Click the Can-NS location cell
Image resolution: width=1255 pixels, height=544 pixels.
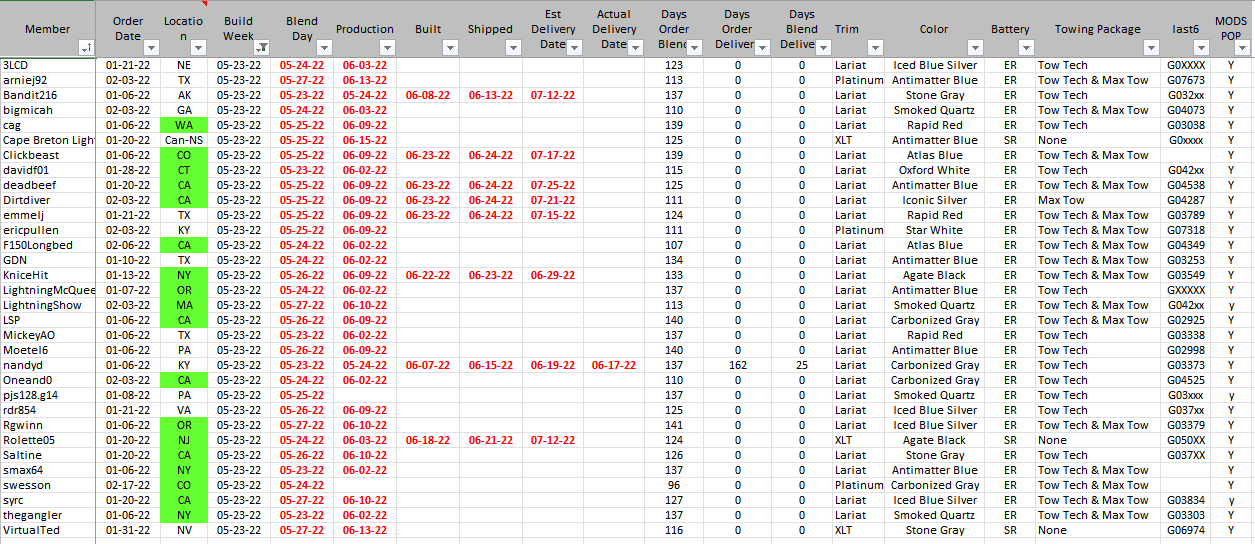pyautogui.click(x=184, y=140)
